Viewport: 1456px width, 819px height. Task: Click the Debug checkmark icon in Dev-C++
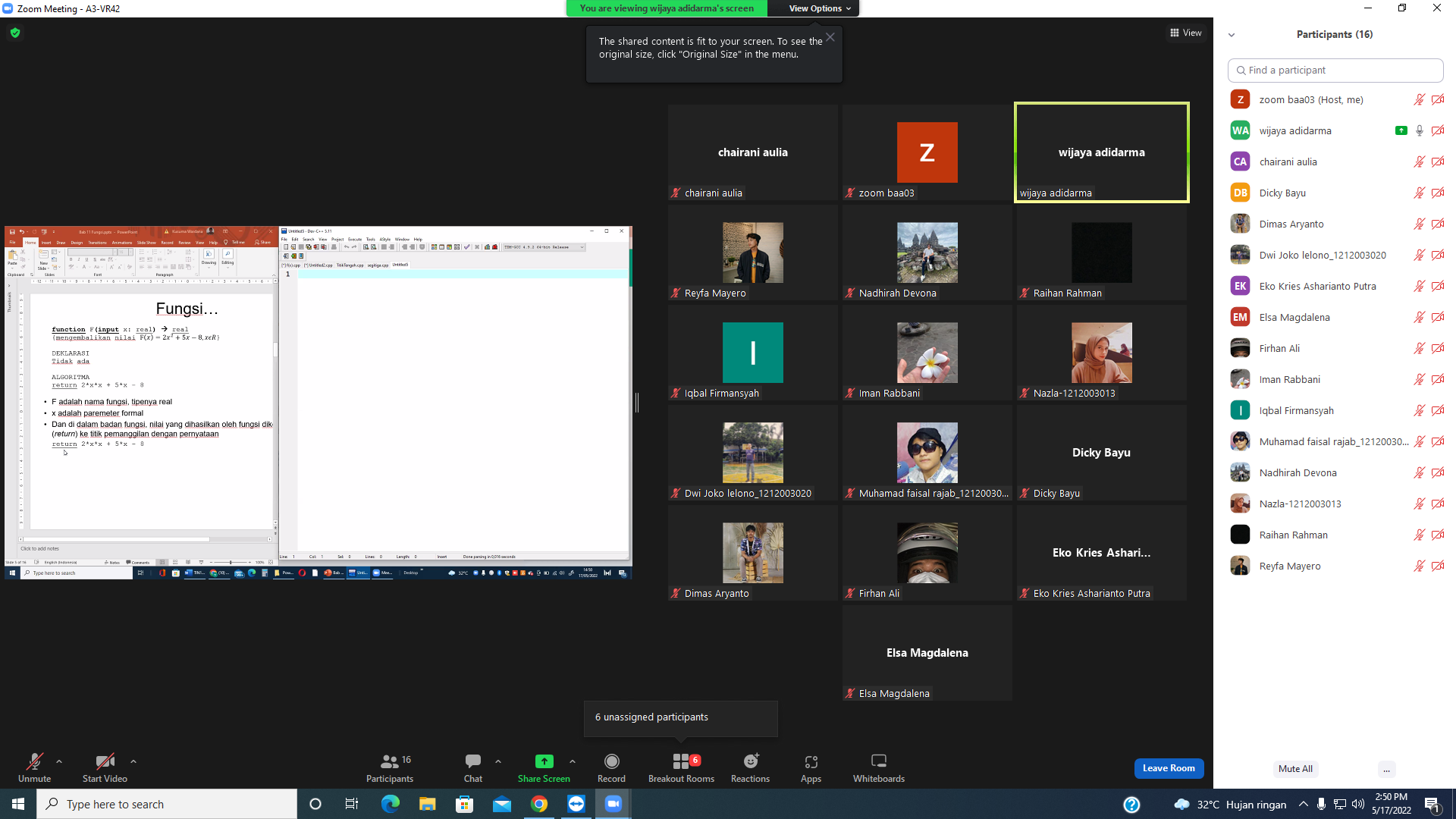click(x=467, y=247)
